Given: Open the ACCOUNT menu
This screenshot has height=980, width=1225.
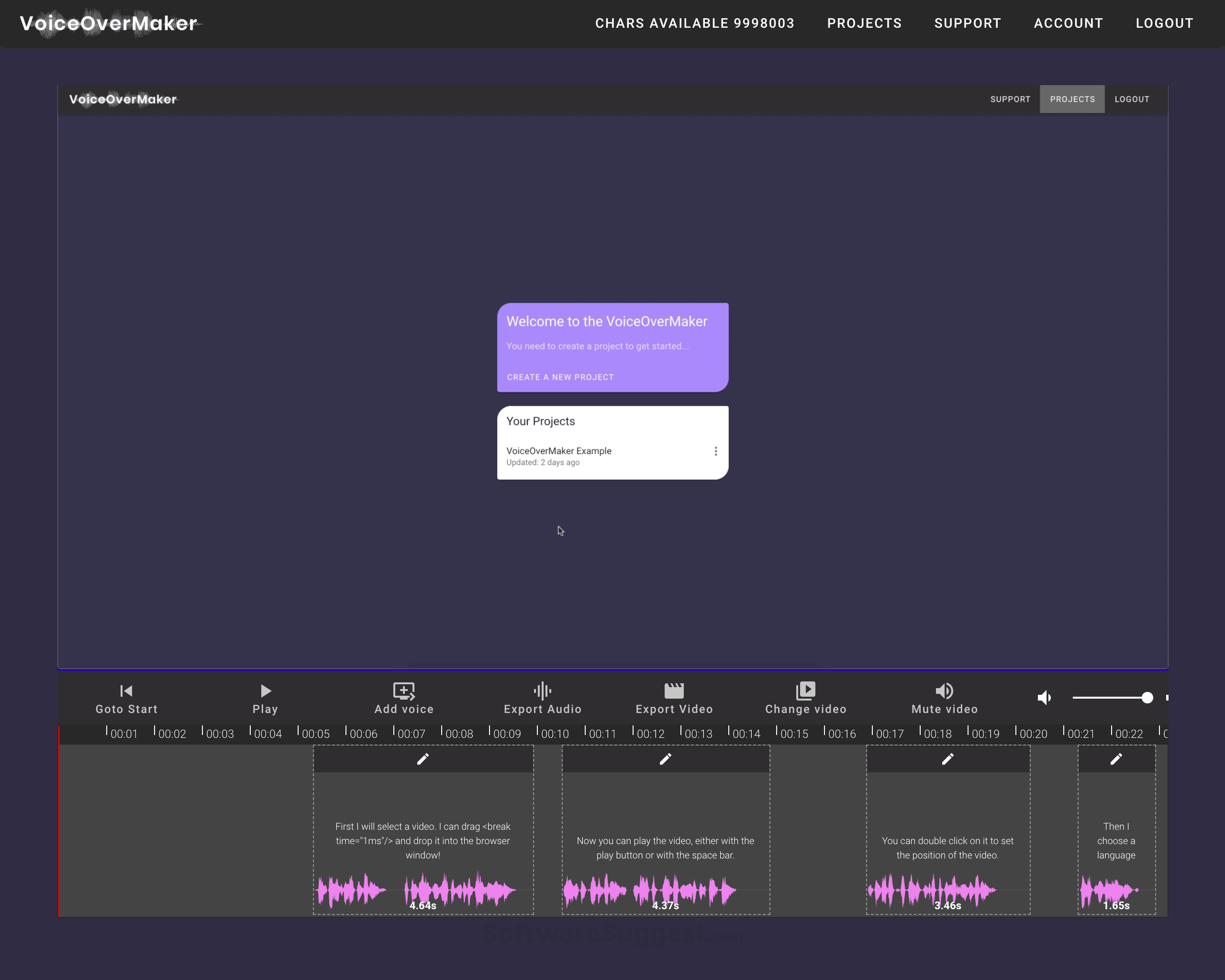Looking at the screenshot, I should coord(1068,23).
